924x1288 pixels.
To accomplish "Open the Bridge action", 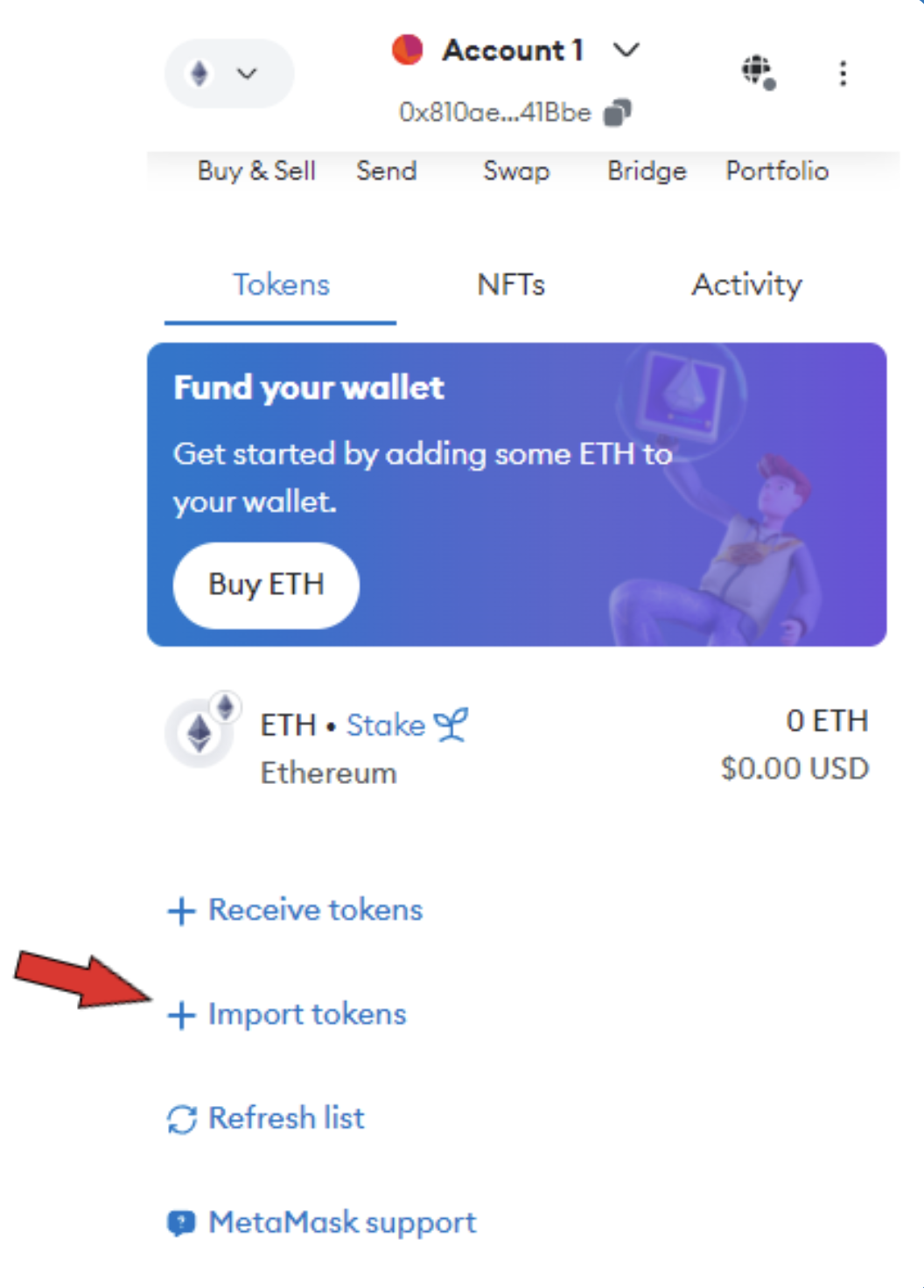I will click(x=647, y=171).
